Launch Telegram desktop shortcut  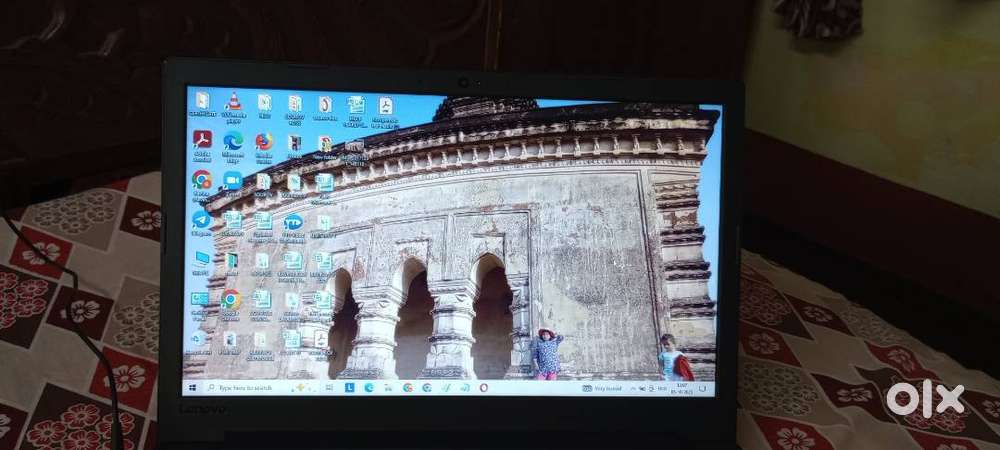pyautogui.click(x=201, y=220)
